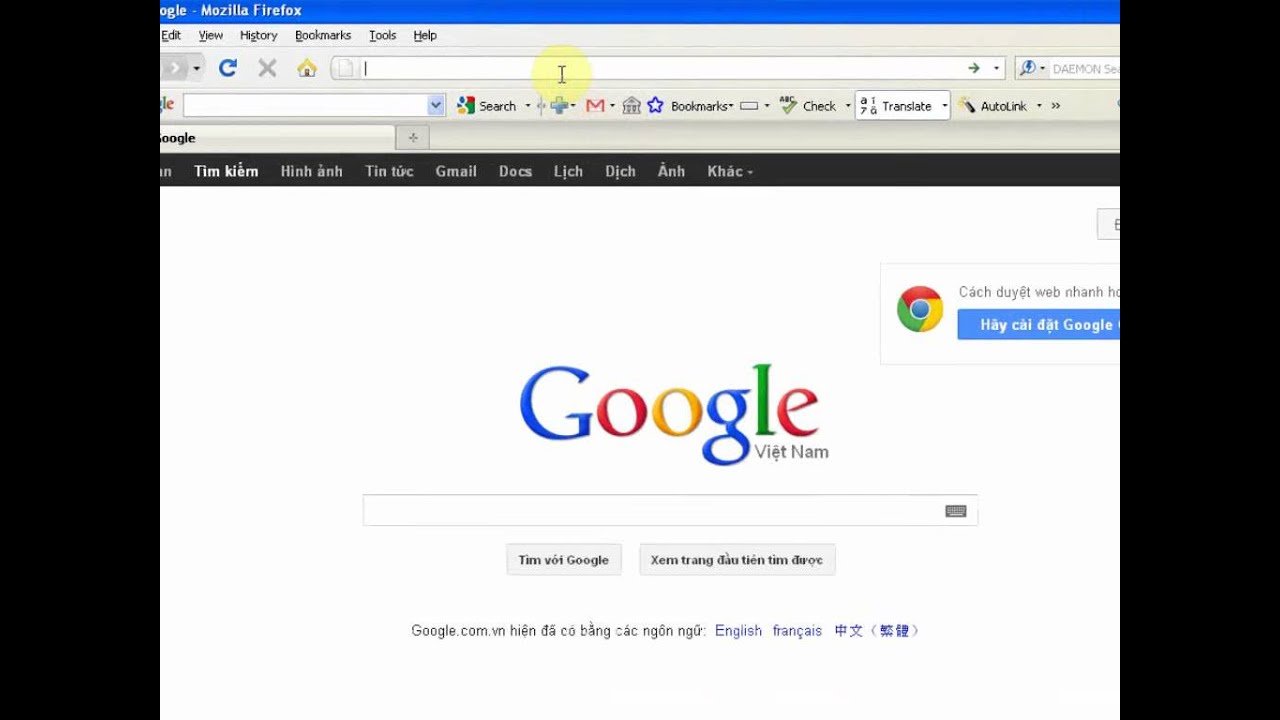Click the blue plus toolbar icon
Screen dimensions: 1280x720
click(x=558, y=105)
